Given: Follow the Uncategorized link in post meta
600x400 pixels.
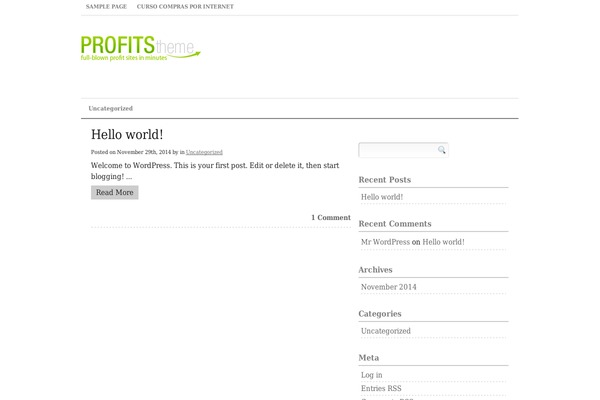Looking at the screenshot, I should pyautogui.click(x=204, y=152).
